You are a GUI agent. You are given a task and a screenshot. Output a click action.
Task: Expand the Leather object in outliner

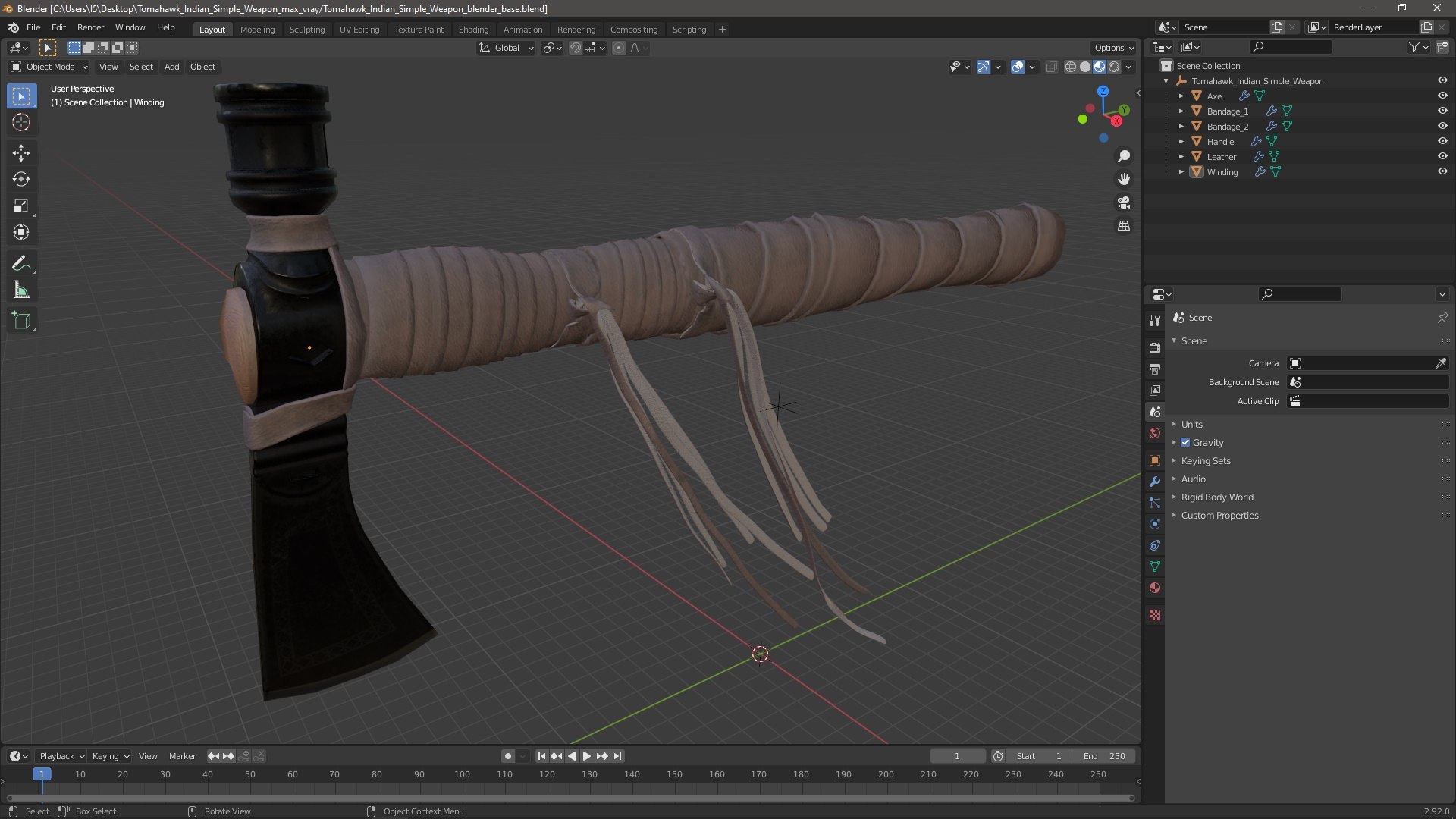tap(1181, 156)
